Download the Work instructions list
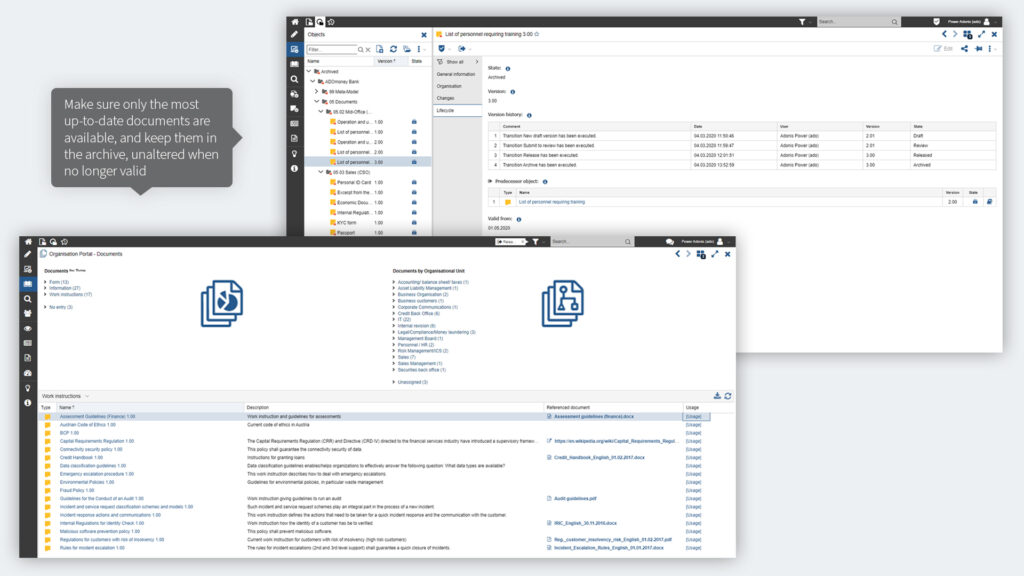The height and width of the screenshot is (576, 1024). [717, 393]
